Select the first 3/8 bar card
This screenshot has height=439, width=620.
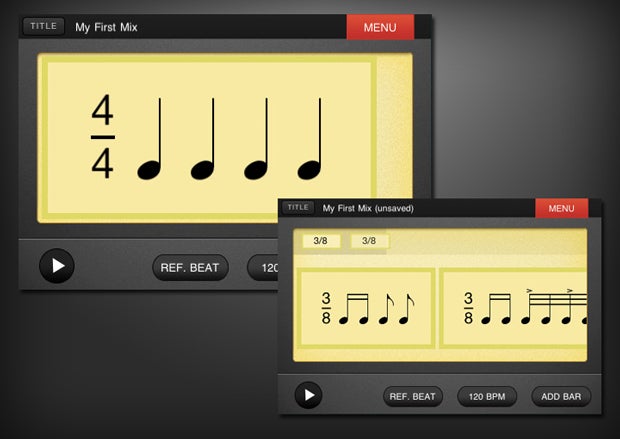pos(366,308)
